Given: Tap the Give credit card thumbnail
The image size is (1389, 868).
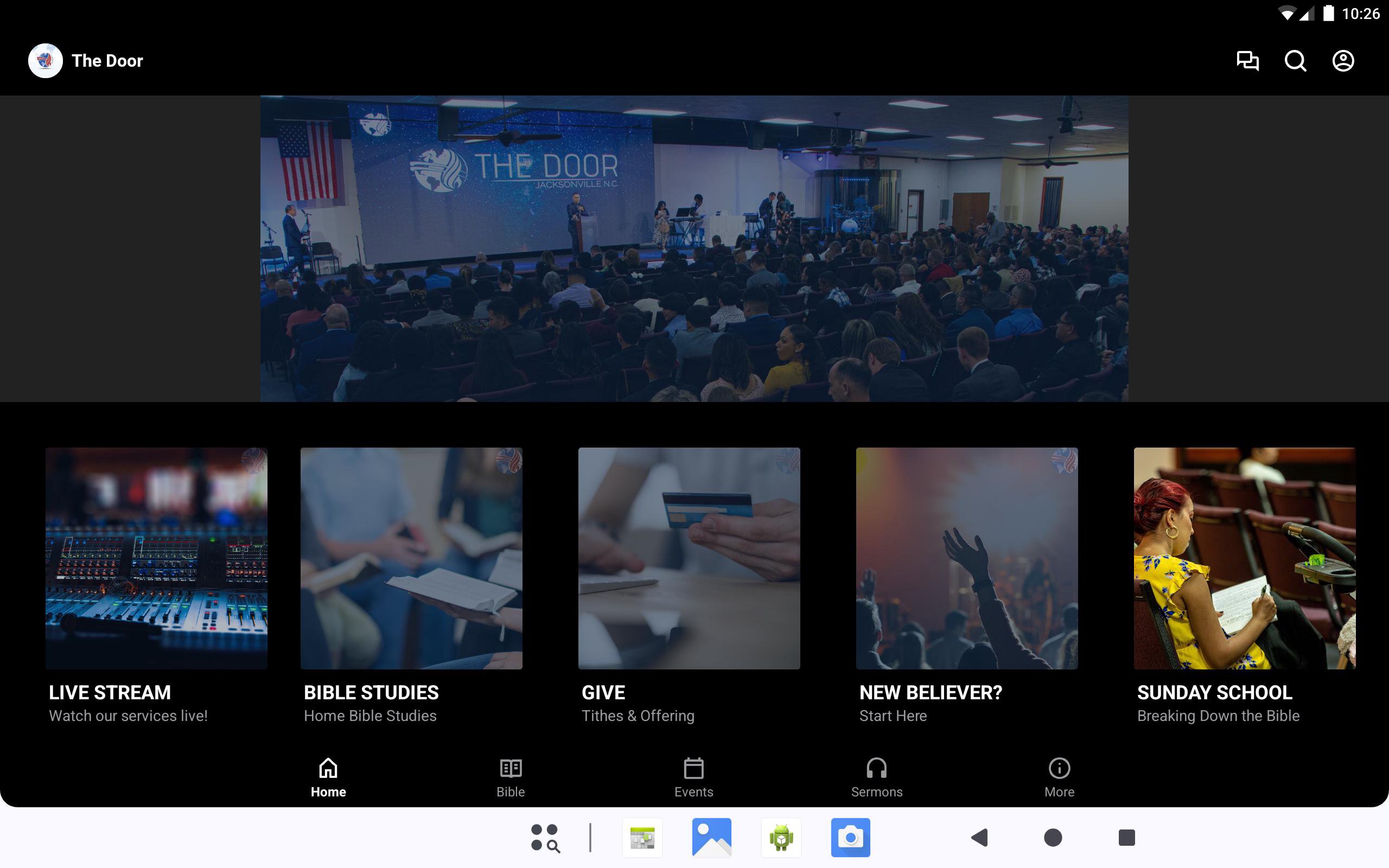Looking at the screenshot, I should tap(689, 558).
